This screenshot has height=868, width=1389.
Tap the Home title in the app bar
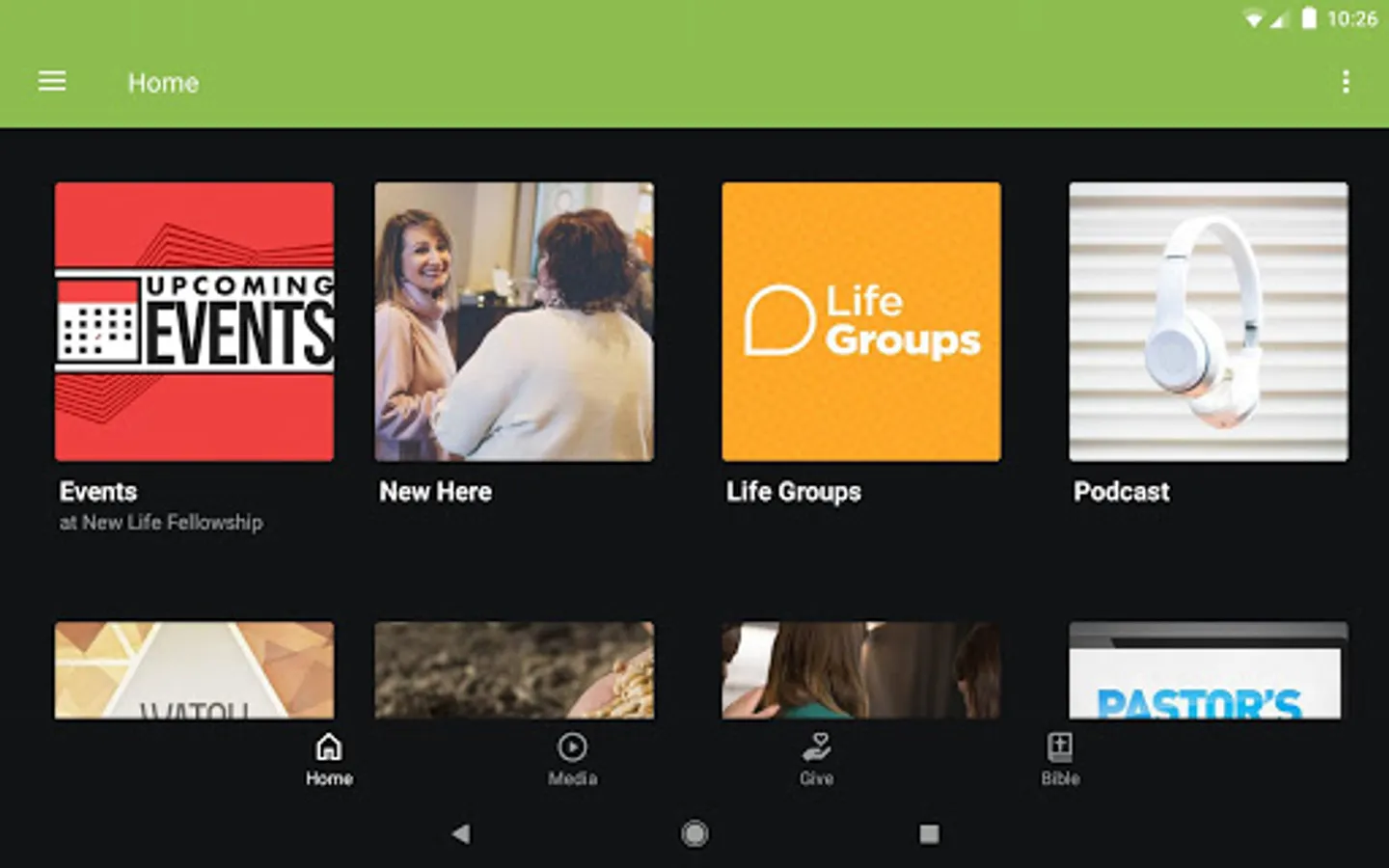(163, 83)
